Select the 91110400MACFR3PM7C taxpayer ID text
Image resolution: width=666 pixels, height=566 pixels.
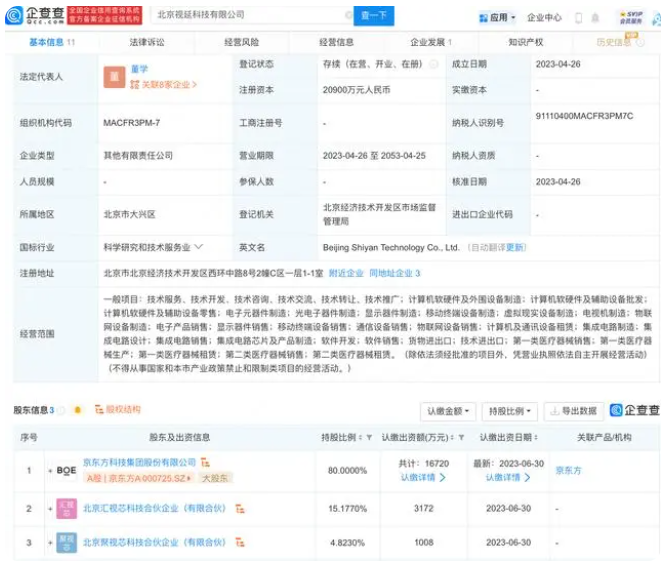point(584,116)
